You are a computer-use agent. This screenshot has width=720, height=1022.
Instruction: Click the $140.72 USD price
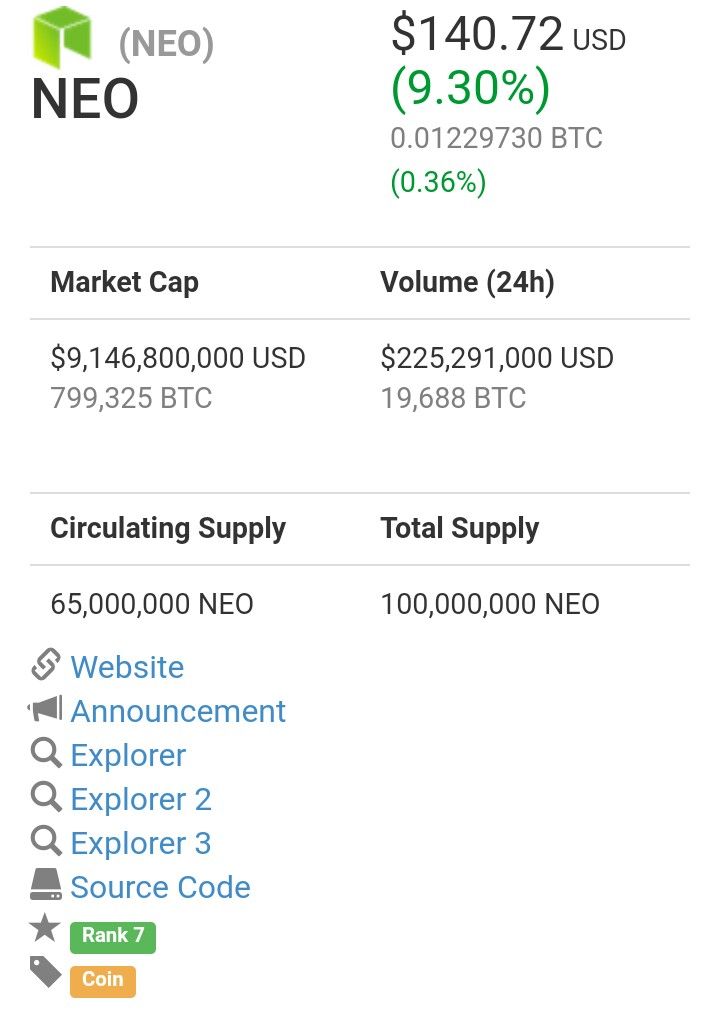[x=508, y=34]
